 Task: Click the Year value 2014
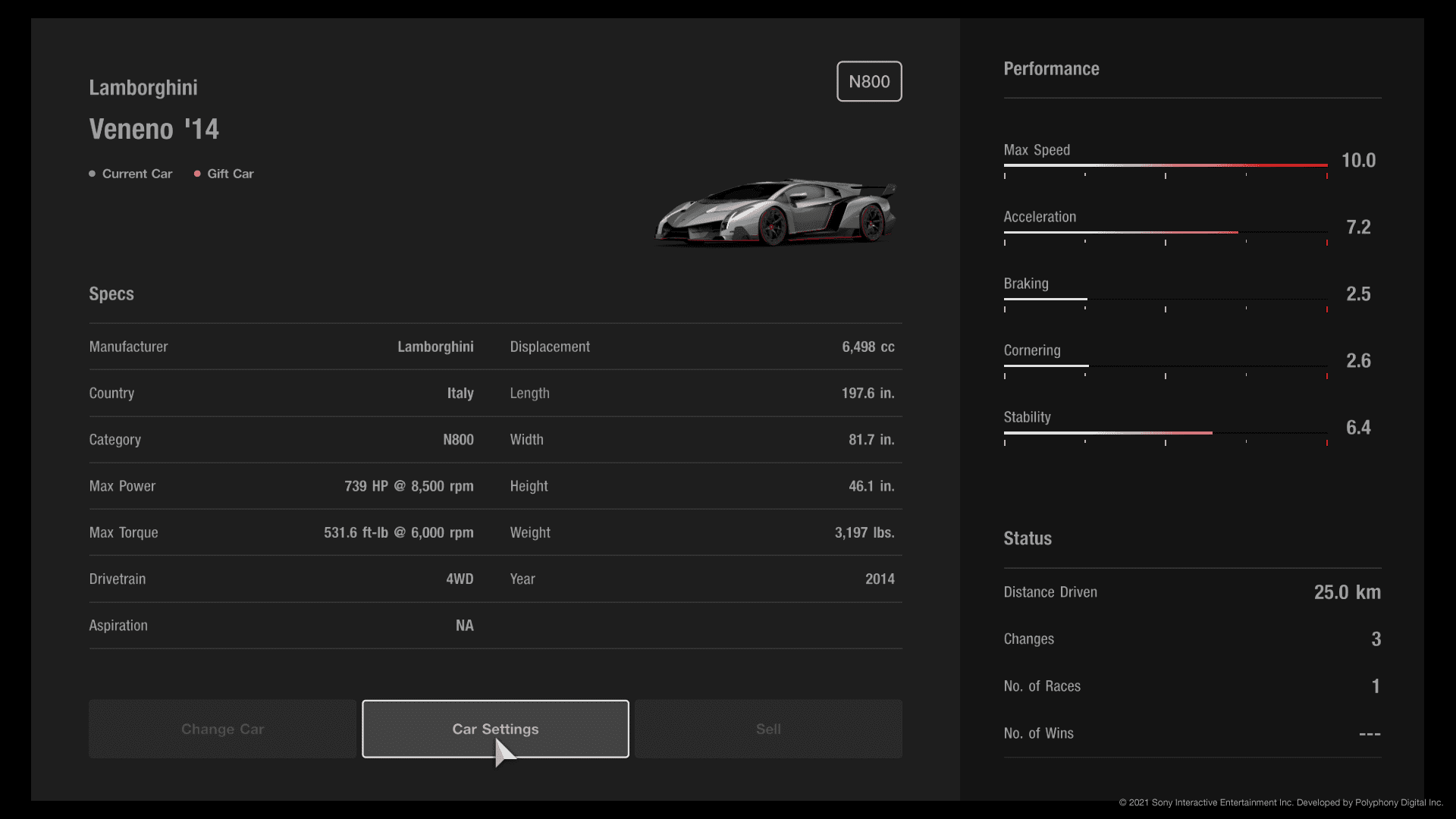point(880,579)
